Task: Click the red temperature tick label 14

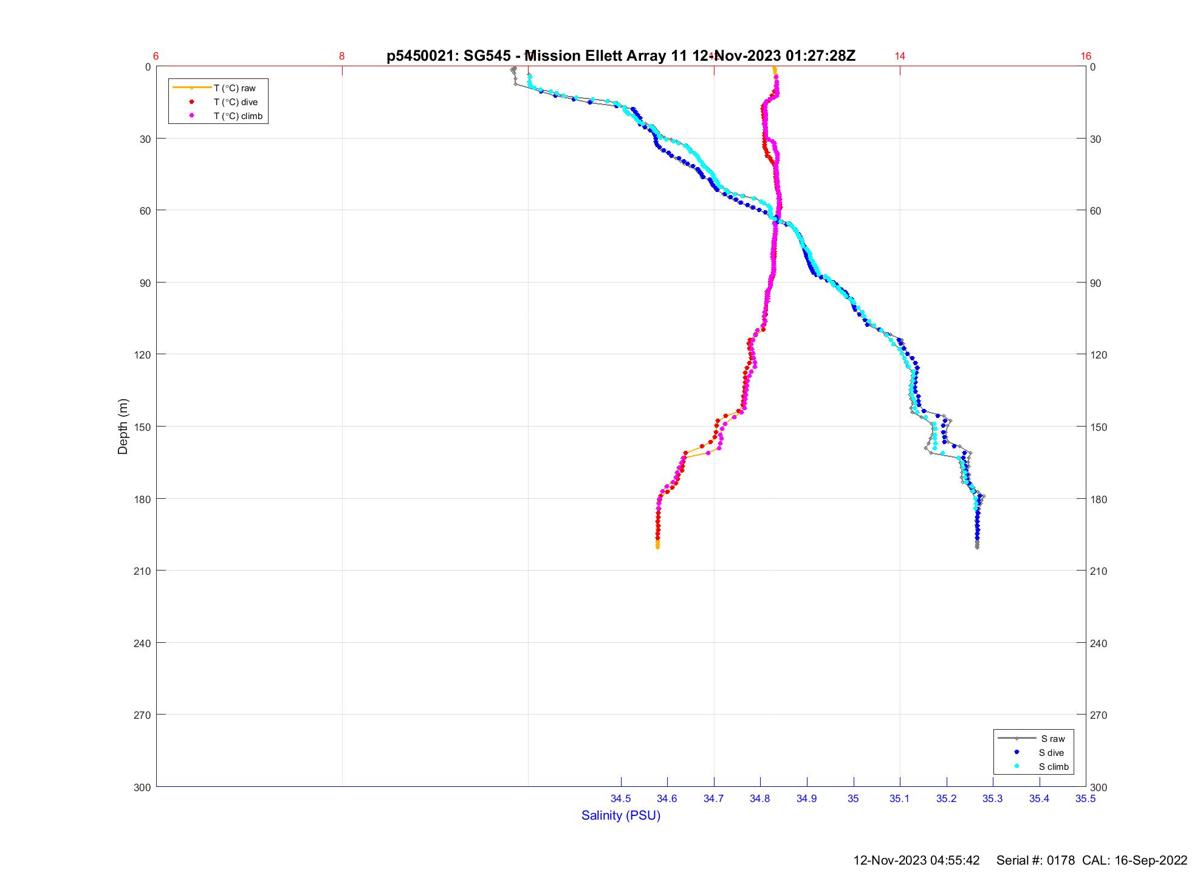Action: [900, 56]
